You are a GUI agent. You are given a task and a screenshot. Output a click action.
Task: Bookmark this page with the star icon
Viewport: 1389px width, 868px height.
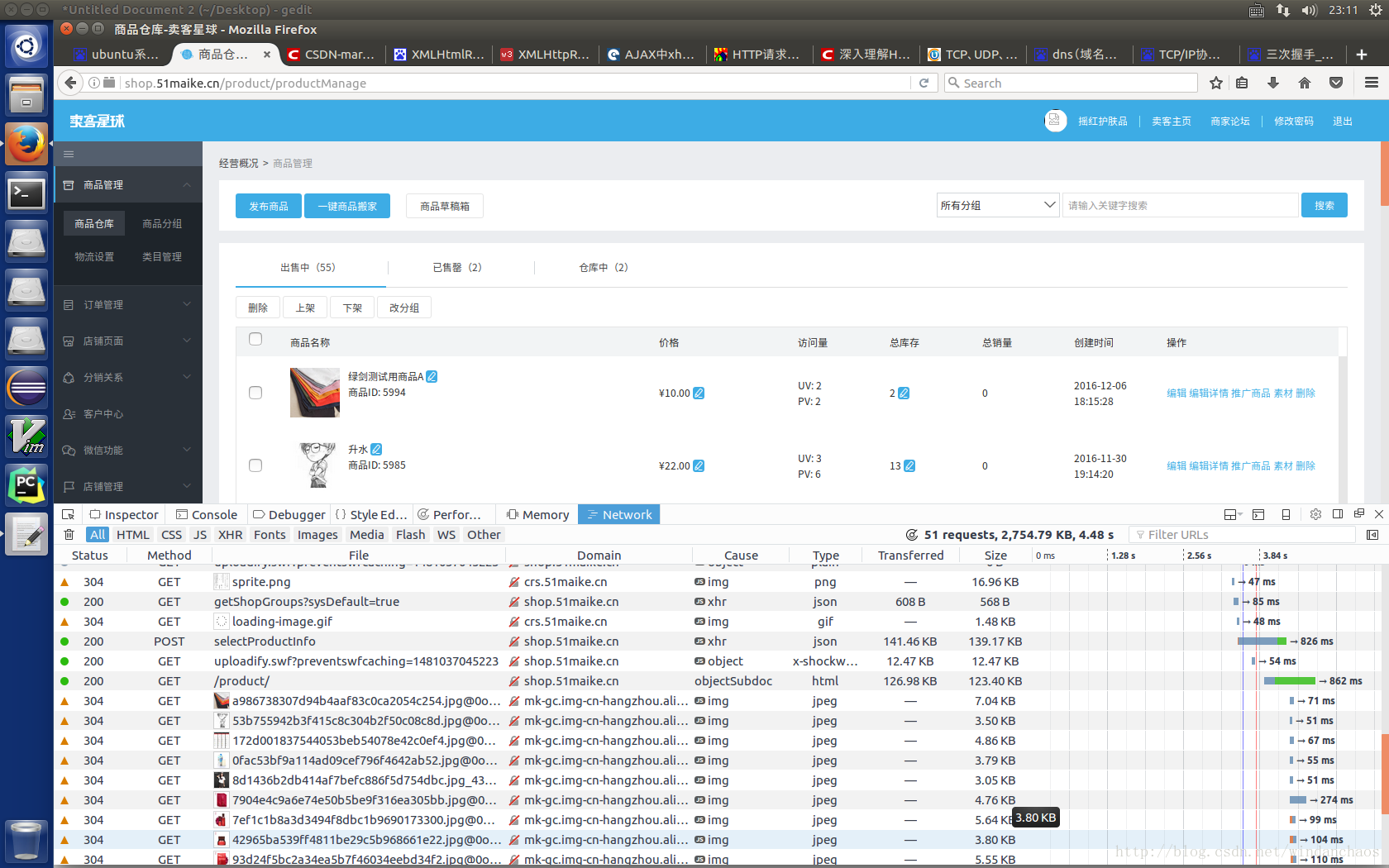pos(1215,83)
